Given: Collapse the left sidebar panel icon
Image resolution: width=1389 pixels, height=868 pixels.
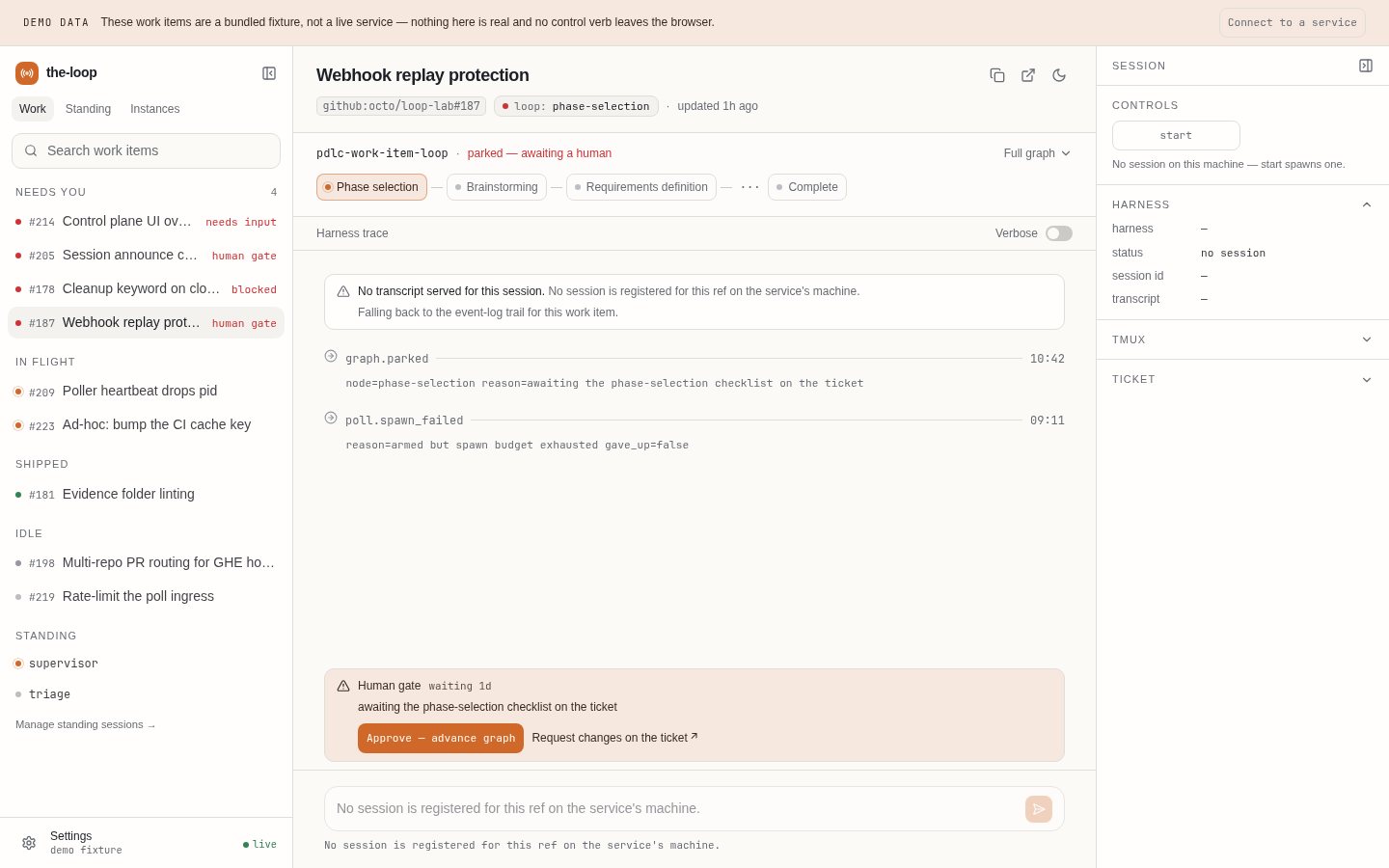Looking at the screenshot, I should point(269,73).
